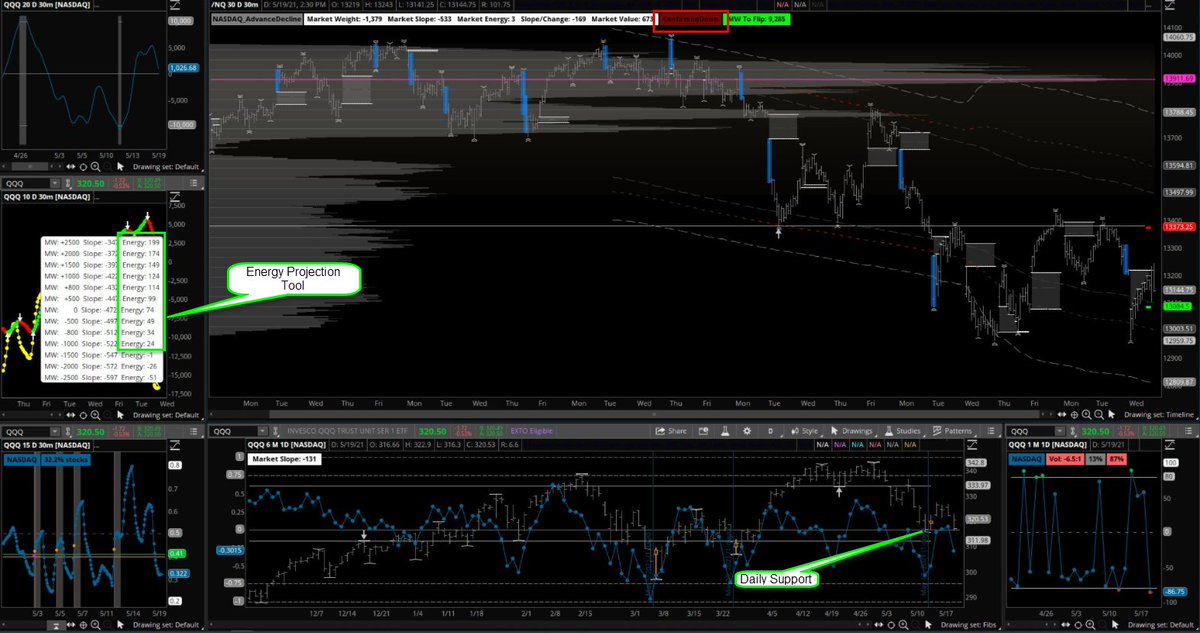Screen dimensions: 1200x633
Task: Click symbol field in QQQ 1 M 1D header
Action: (1029, 431)
